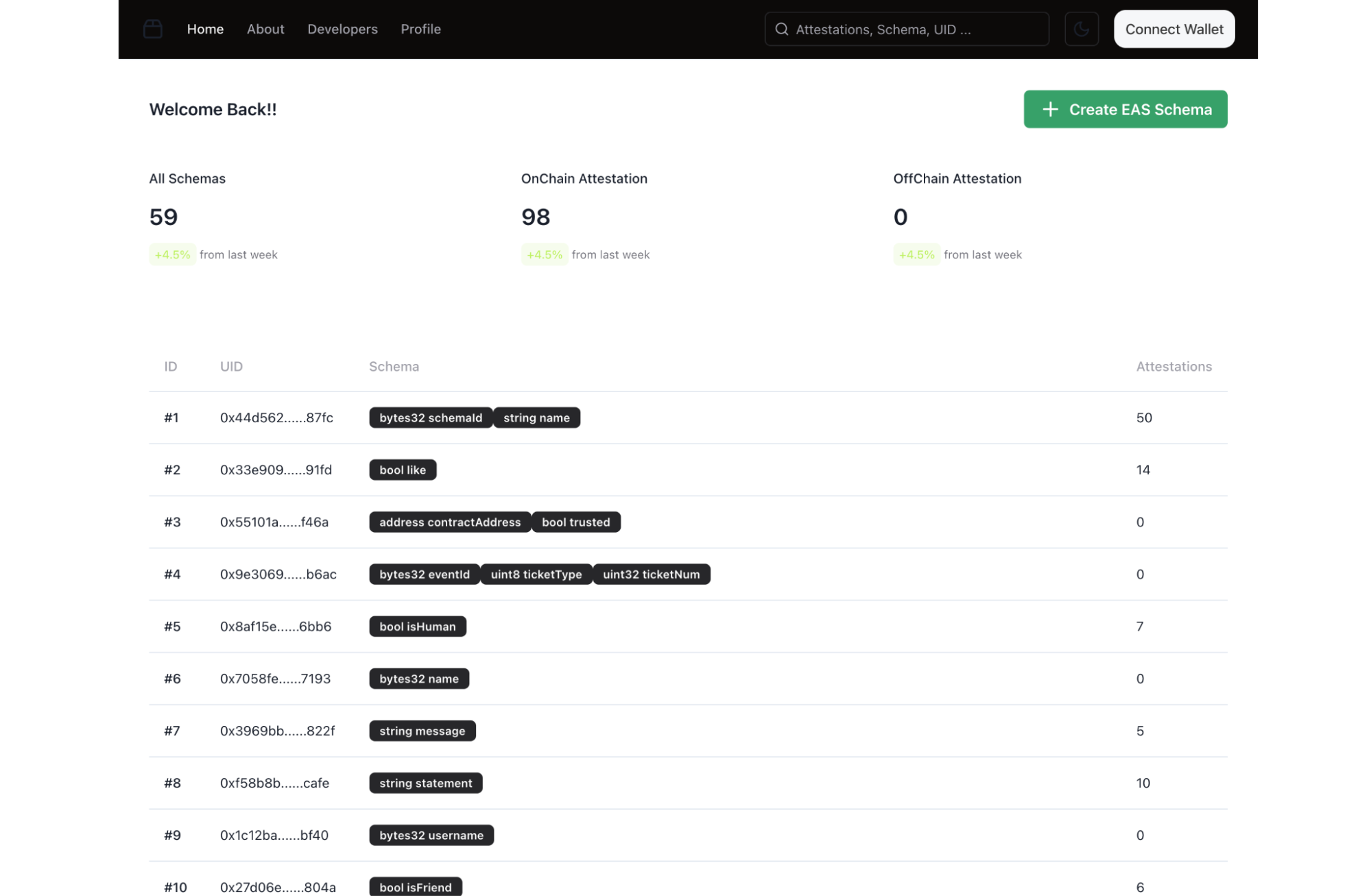Click the Home navigation tab
Image resolution: width=1371 pixels, height=896 pixels.
tap(205, 28)
